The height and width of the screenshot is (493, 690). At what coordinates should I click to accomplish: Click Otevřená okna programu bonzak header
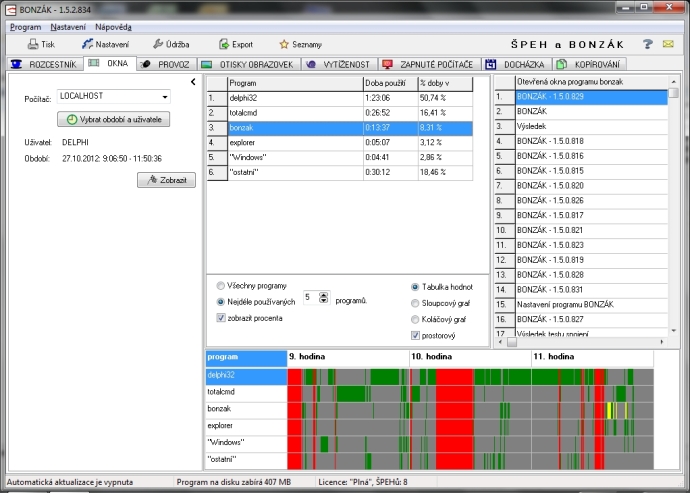pyautogui.click(x=592, y=82)
